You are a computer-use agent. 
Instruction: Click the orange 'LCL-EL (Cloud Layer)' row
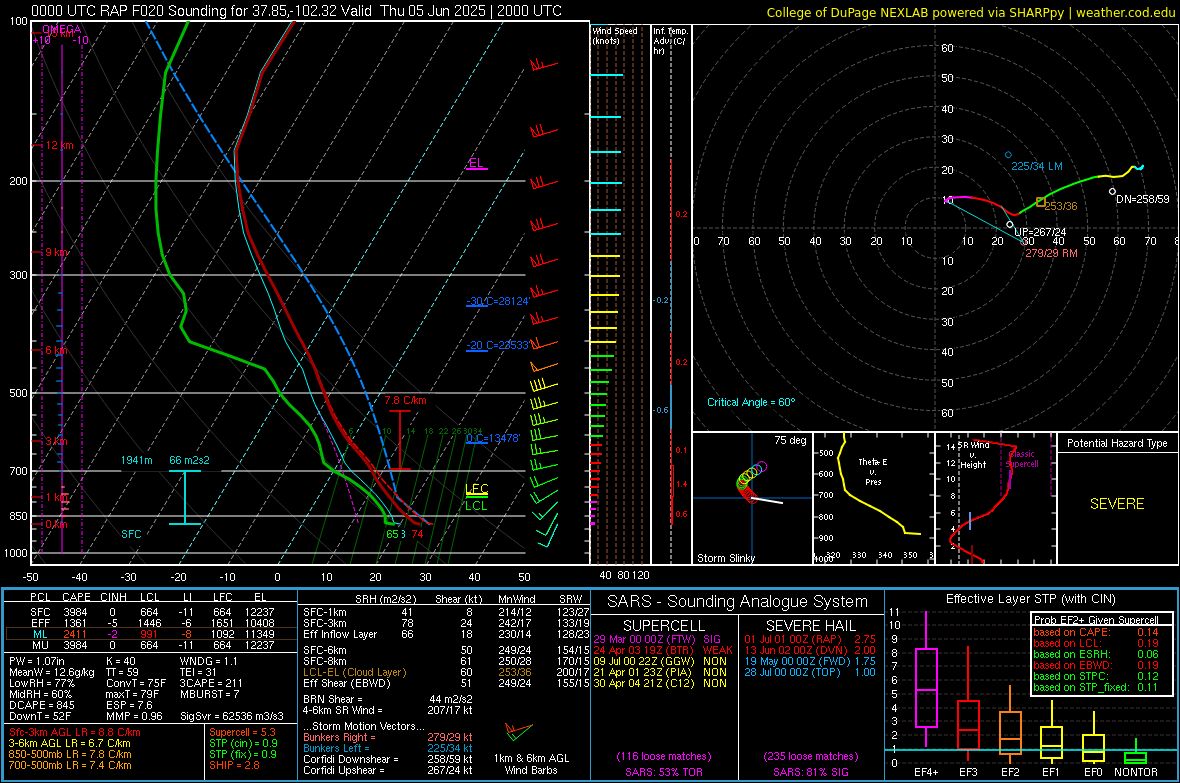click(x=446, y=672)
